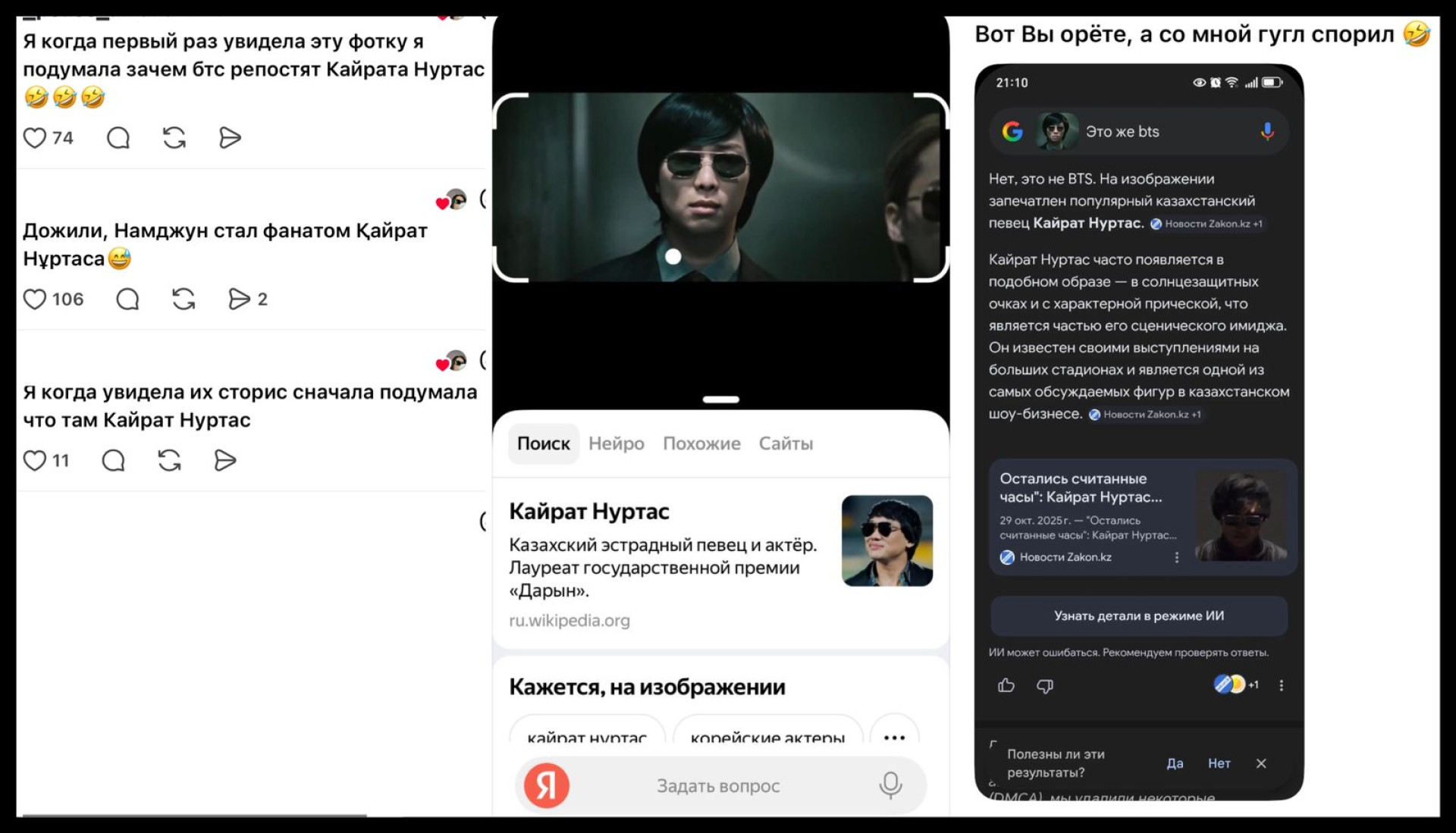
Task: Tap the Yandex voice input microphone
Action: pyautogui.click(x=890, y=786)
